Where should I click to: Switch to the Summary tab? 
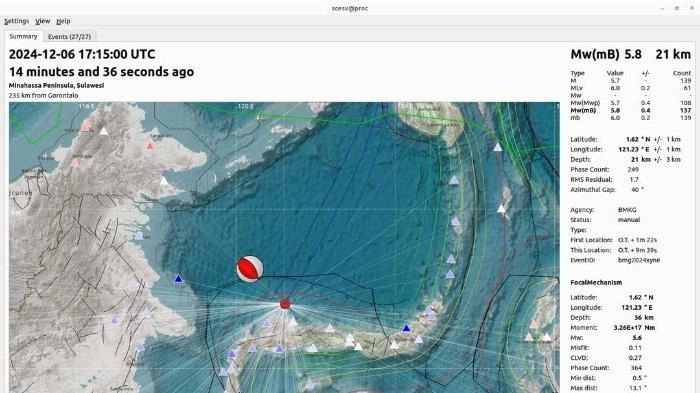23,36
